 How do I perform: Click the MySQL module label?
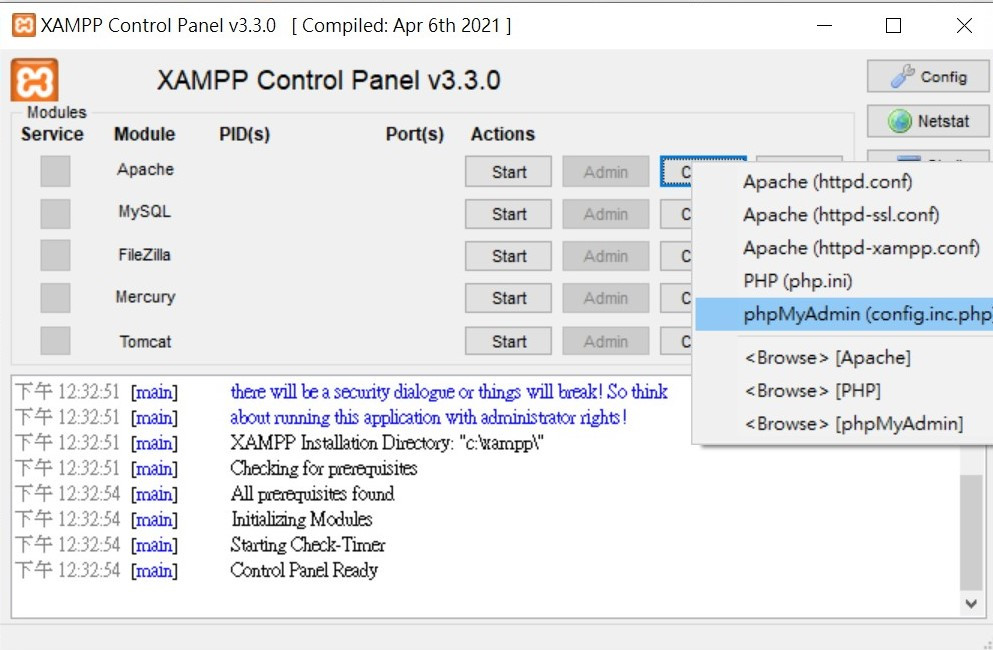click(x=144, y=212)
